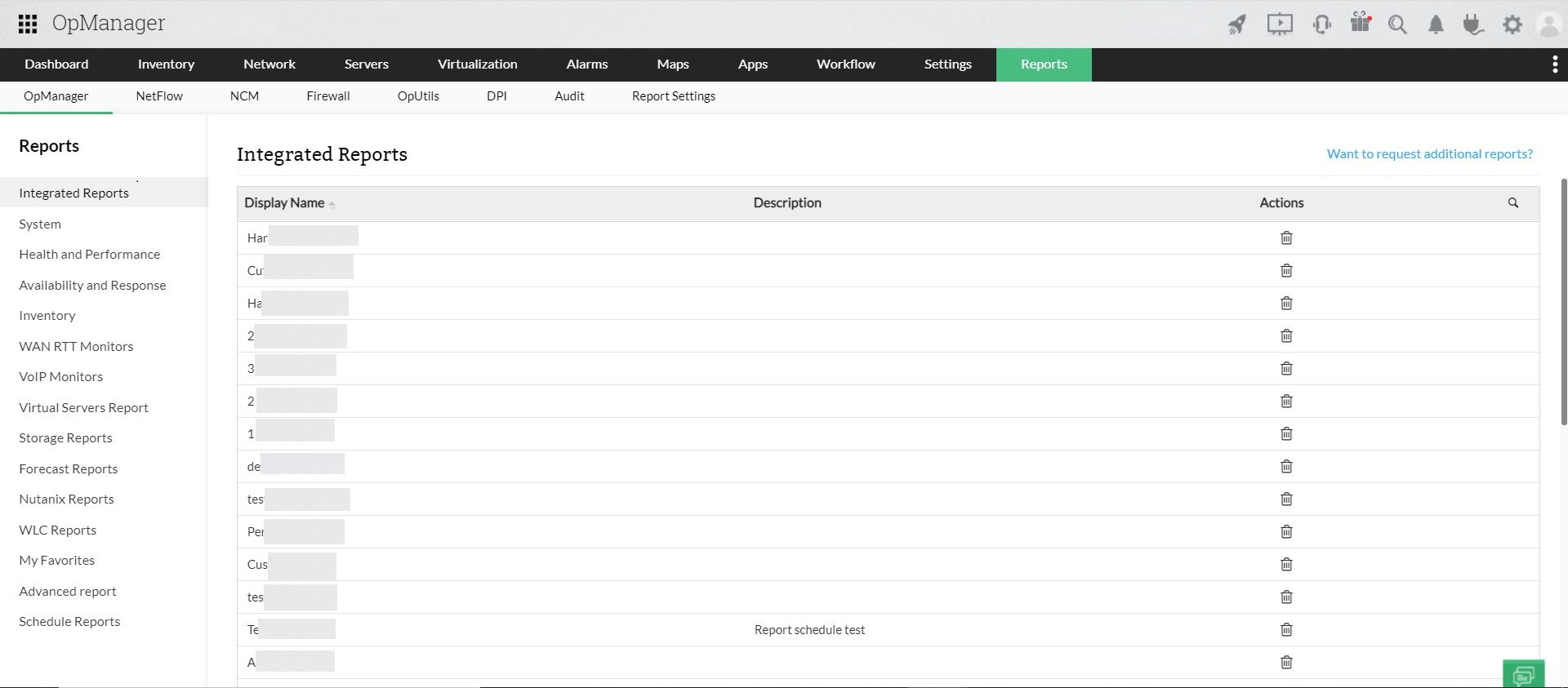Switch to the Network tab
This screenshot has width=1568, height=688.
269,64
